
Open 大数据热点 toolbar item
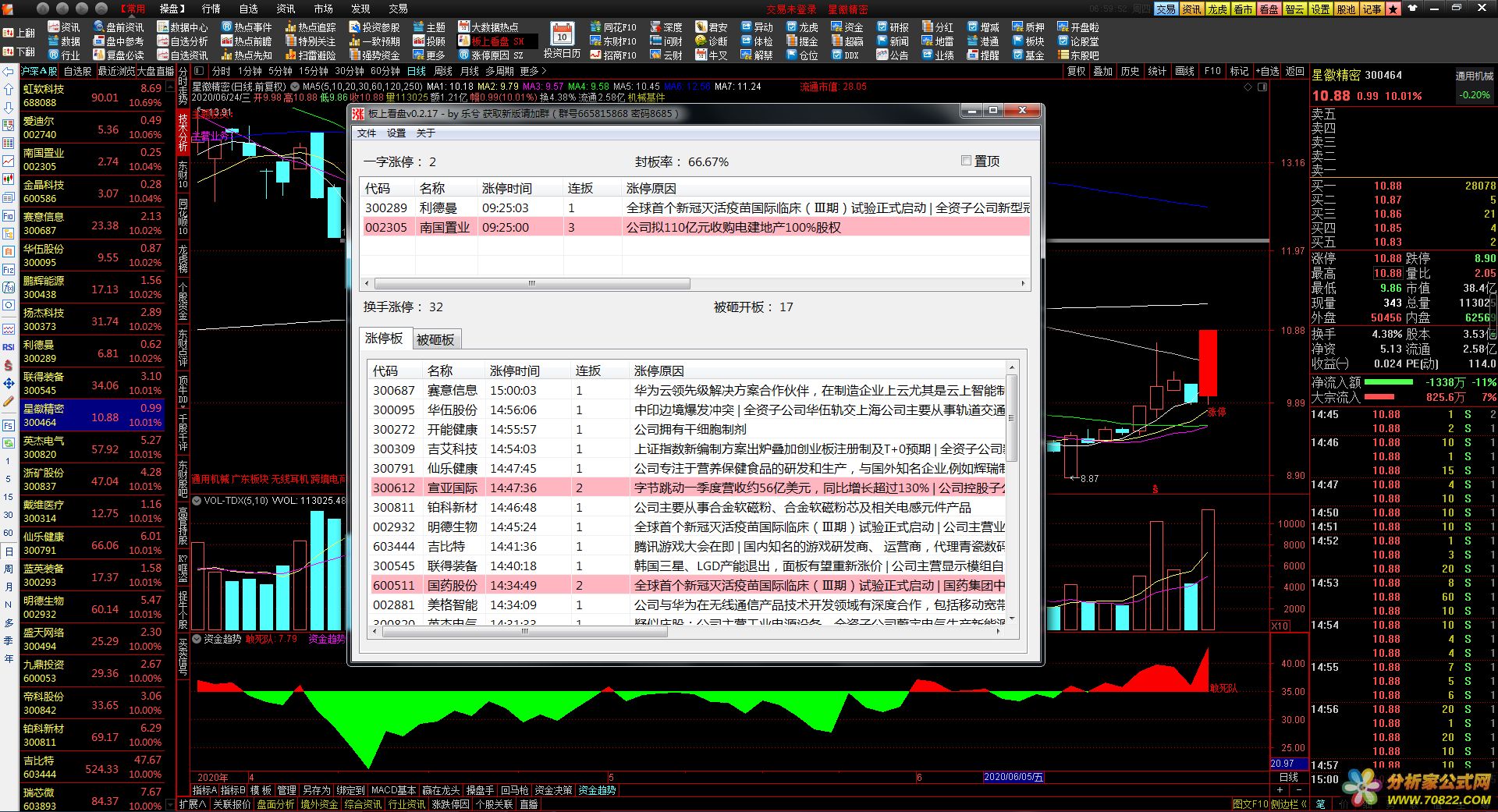[488, 27]
